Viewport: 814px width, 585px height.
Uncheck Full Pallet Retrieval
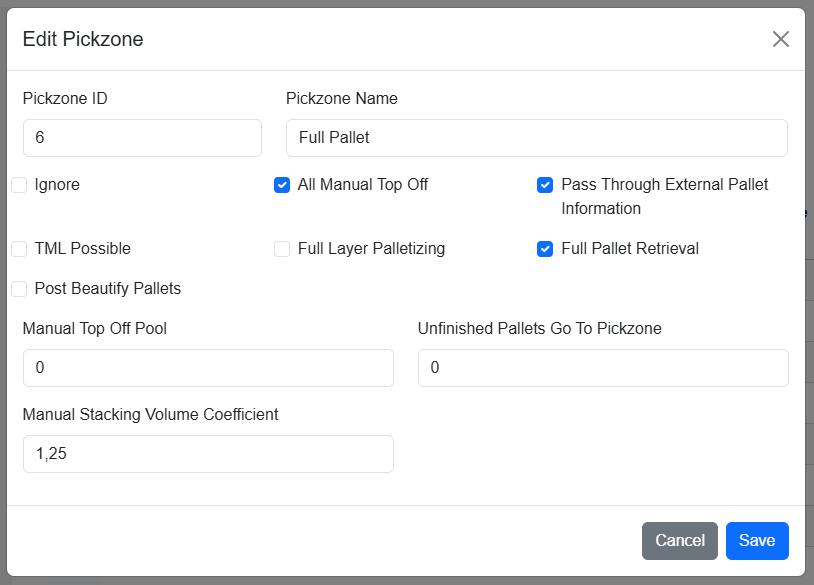pos(545,249)
